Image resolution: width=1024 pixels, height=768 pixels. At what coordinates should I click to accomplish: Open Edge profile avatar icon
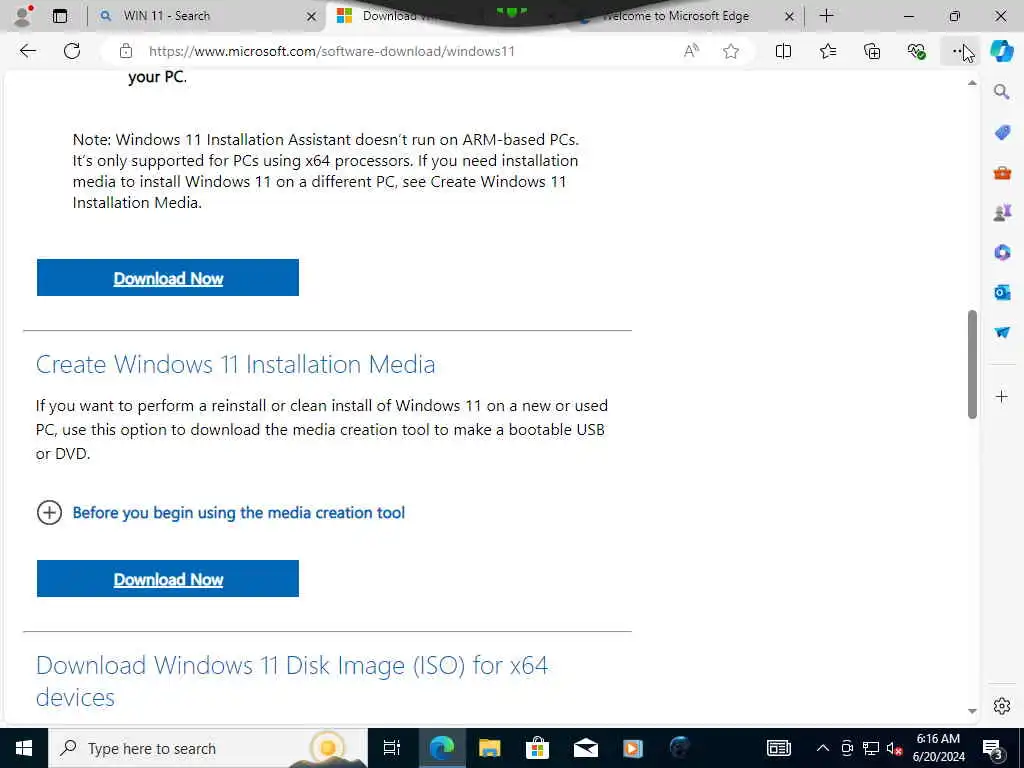23,16
